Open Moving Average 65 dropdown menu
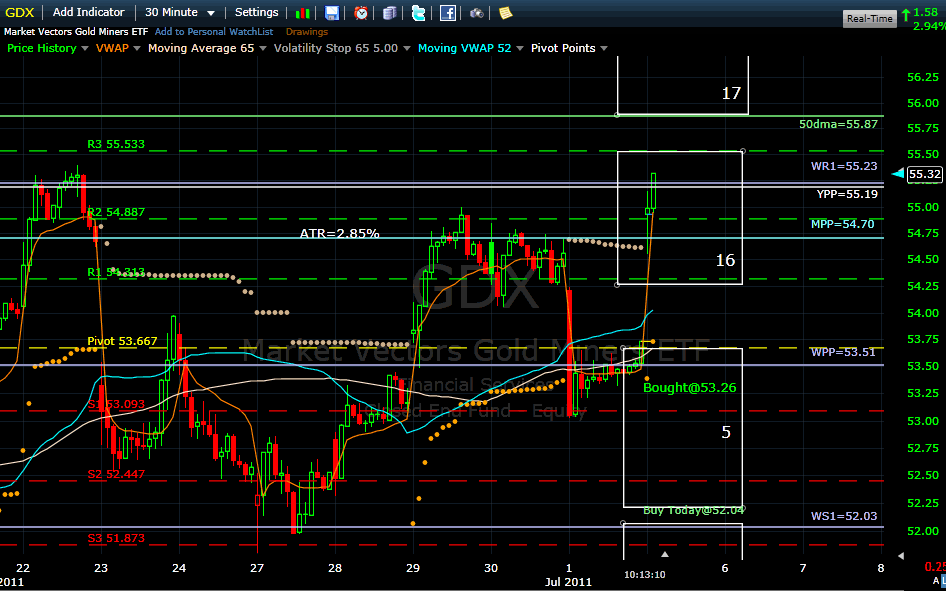946x591 pixels. 206,48
